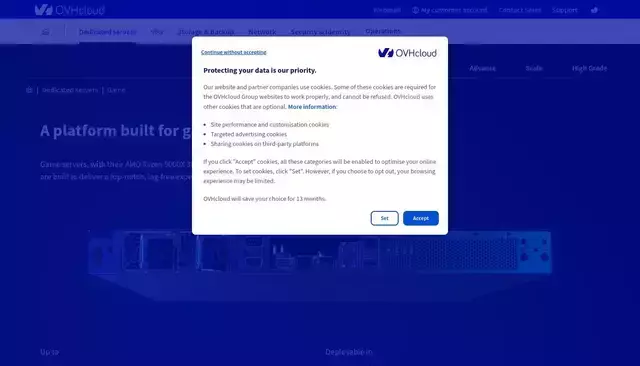Click 'Sharing cookies on third-party platforms' bullet
Screen dimensions: 640x366
264,144
